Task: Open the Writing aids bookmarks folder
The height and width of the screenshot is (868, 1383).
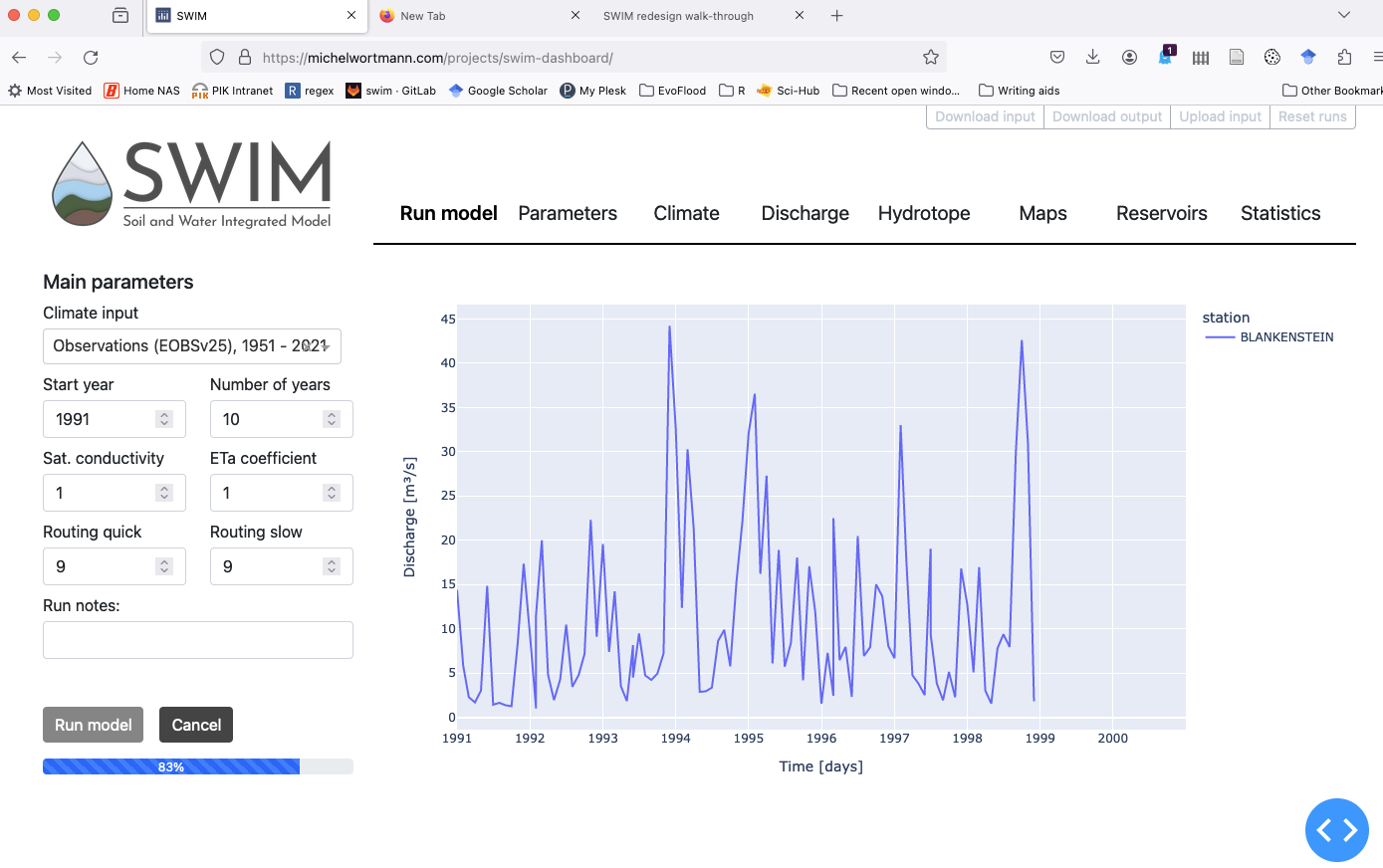Action: [x=1019, y=91]
